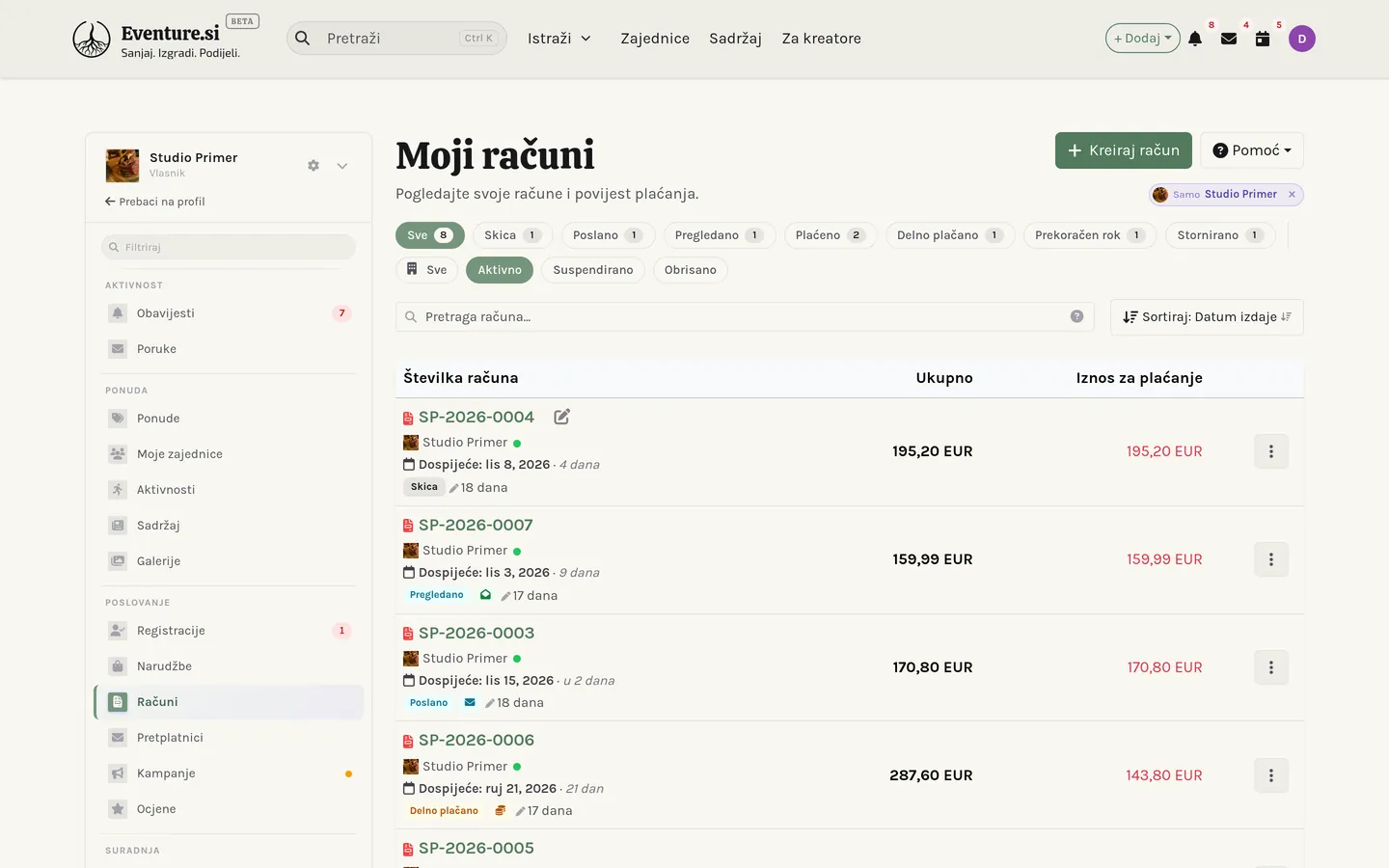Open the messages envelope icon in header
Image resolution: width=1389 pixels, height=868 pixels.
click(1229, 39)
